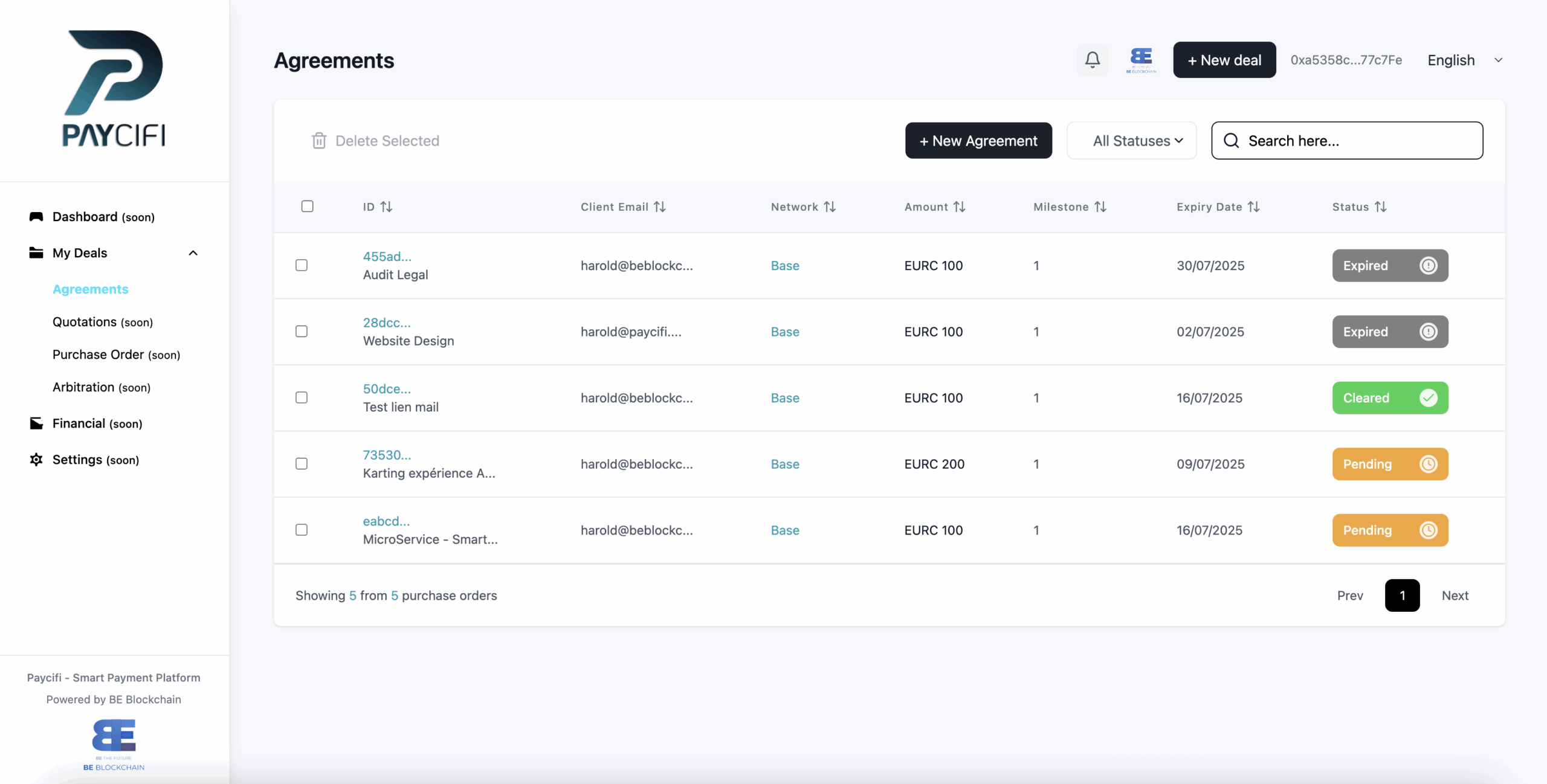Select Quotations (soon) sidebar item

pyautogui.click(x=103, y=322)
